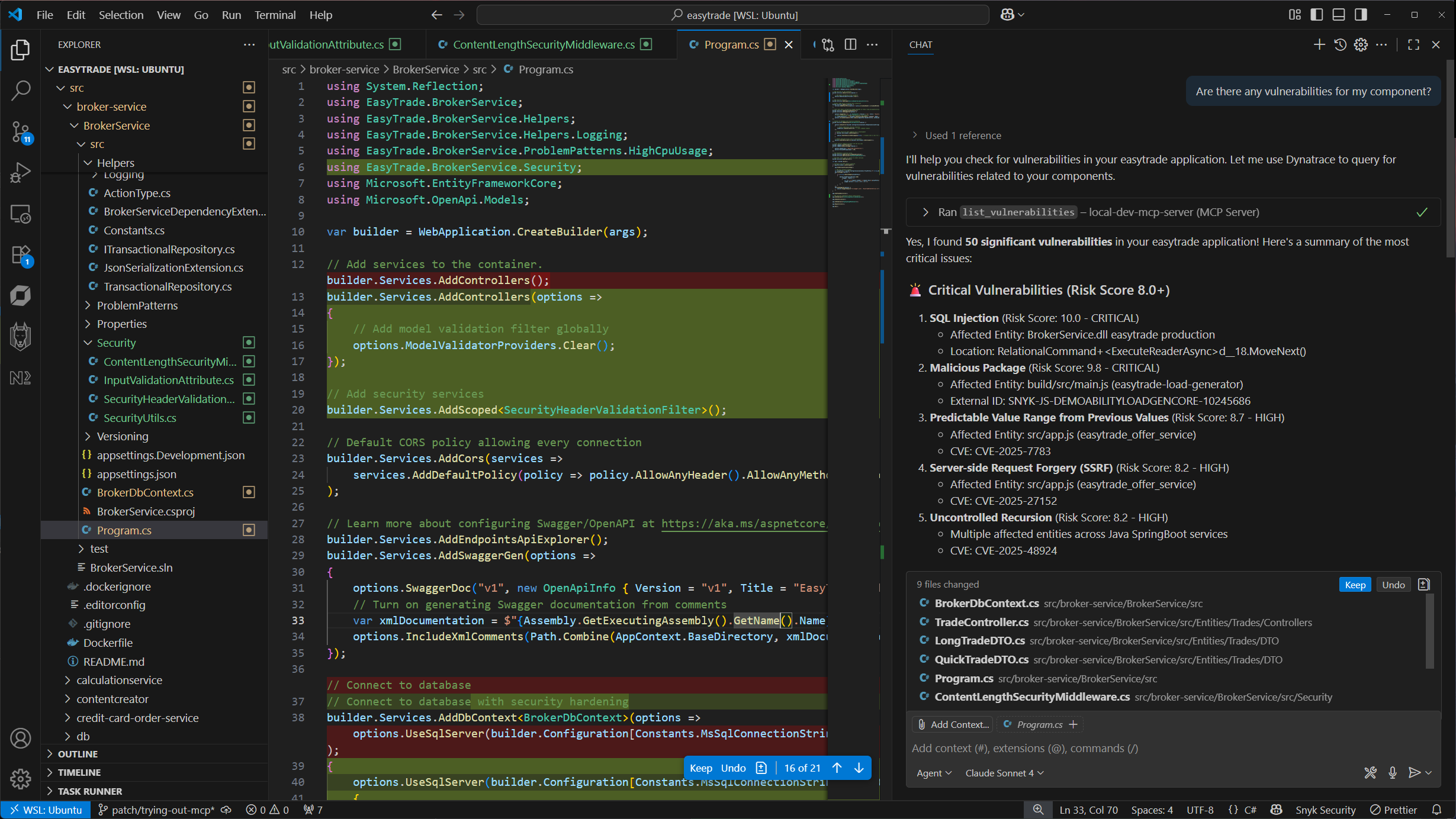Image resolution: width=1456 pixels, height=819 pixels.
Task: Open the Terminal menu
Action: 274,15
